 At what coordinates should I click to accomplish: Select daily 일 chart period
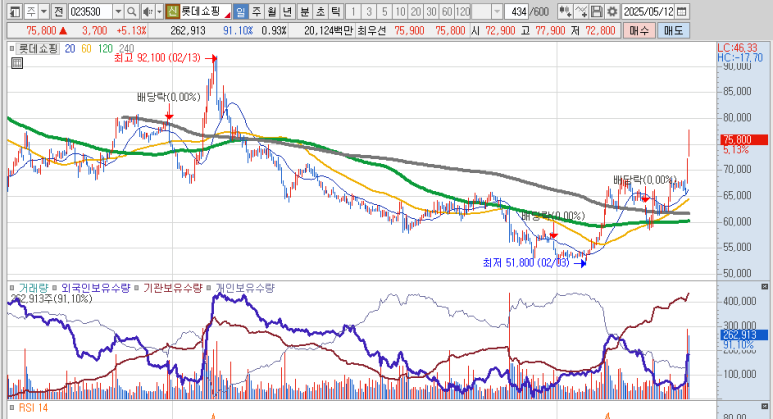[240, 11]
